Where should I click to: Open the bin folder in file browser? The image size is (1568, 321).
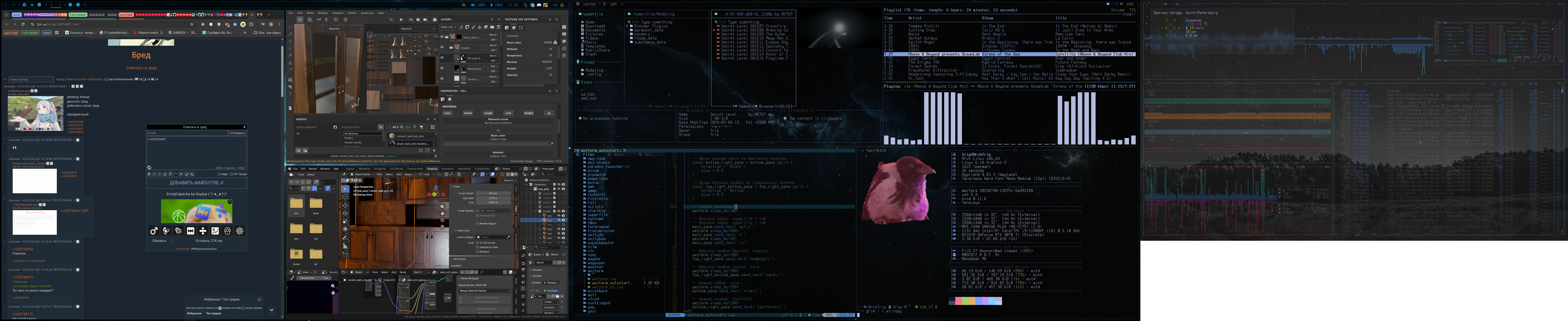tap(296, 204)
